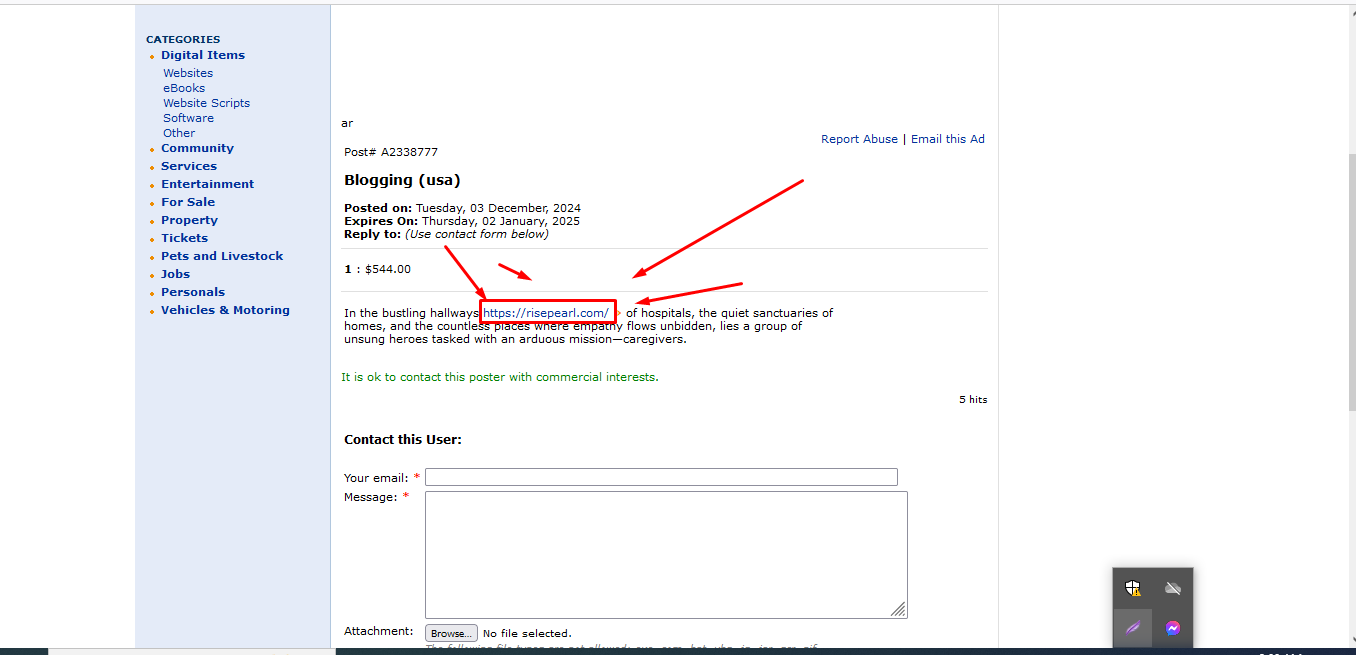Click the No file selected. label
The height and width of the screenshot is (655, 1356).
point(527,633)
